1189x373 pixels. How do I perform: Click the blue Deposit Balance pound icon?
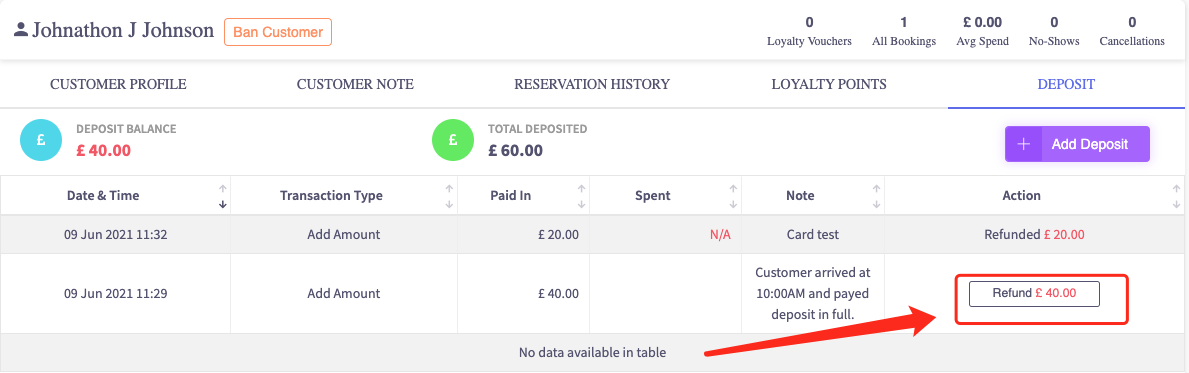pyautogui.click(x=41, y=139)
